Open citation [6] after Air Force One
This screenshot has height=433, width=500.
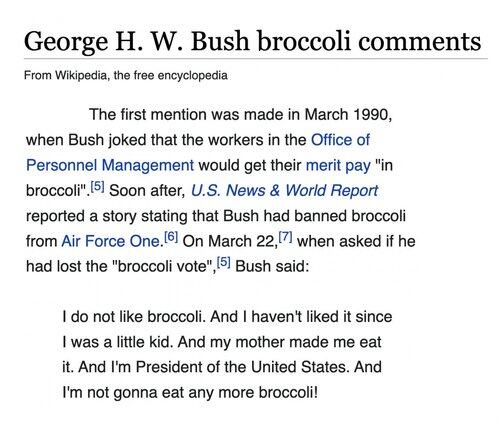point(171,237)
